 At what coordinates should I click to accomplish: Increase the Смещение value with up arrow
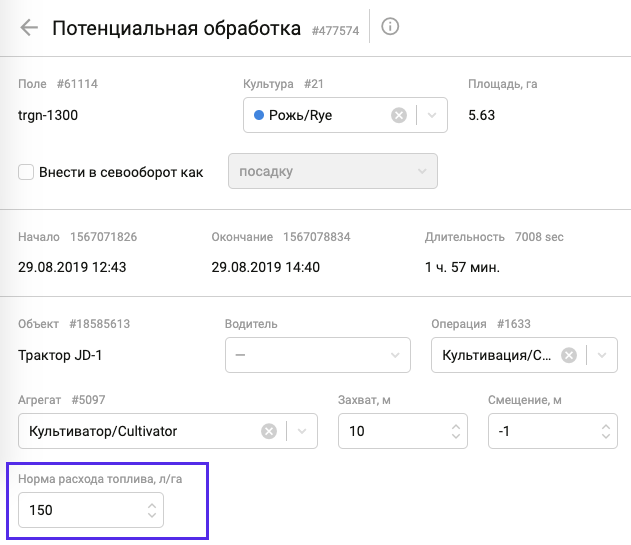(606, 425)
